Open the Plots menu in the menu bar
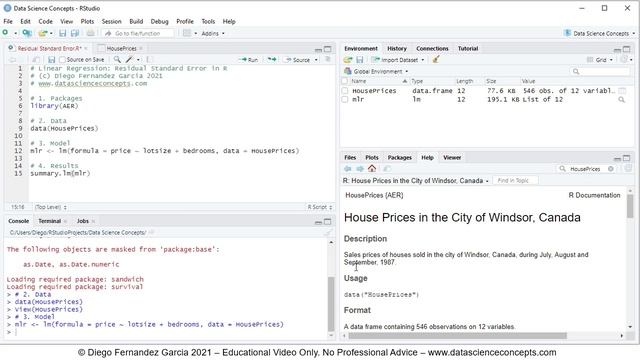Image resolution: width=640 pixels, height=360 pixels. tap(87, 21)
